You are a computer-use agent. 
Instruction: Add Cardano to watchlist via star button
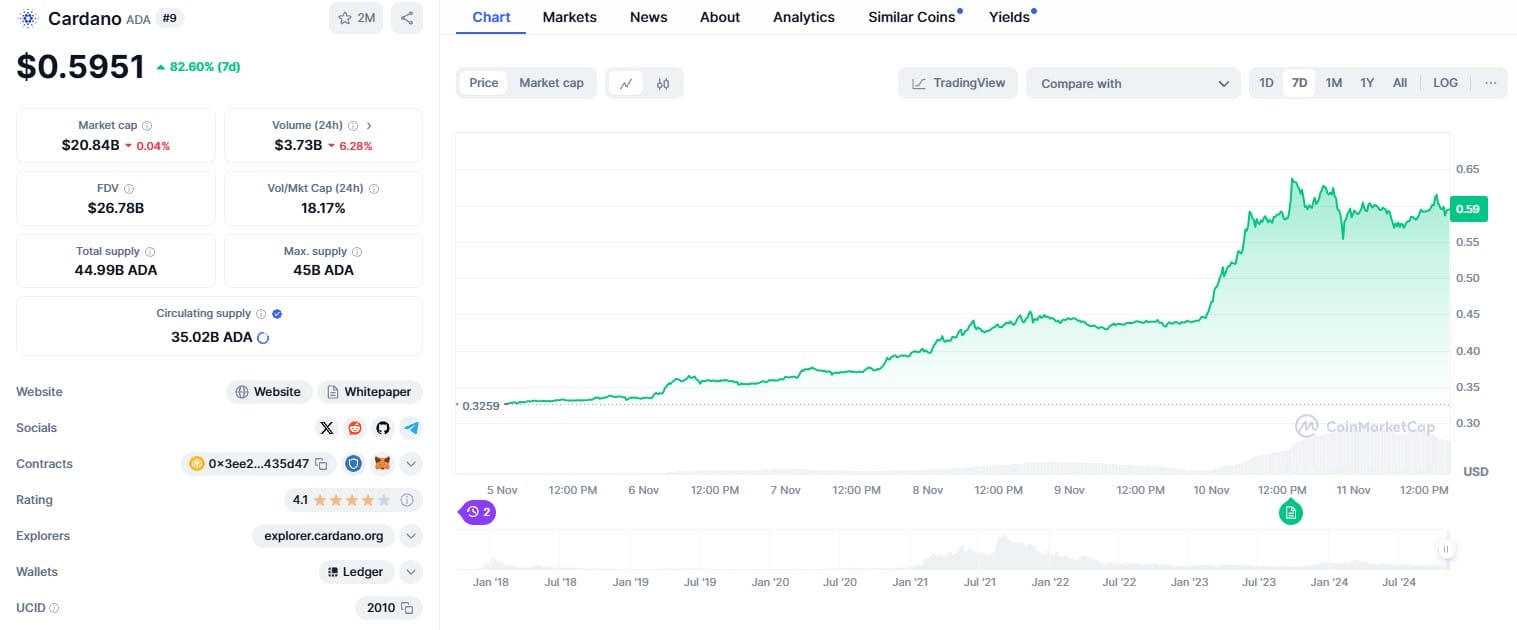356,18
